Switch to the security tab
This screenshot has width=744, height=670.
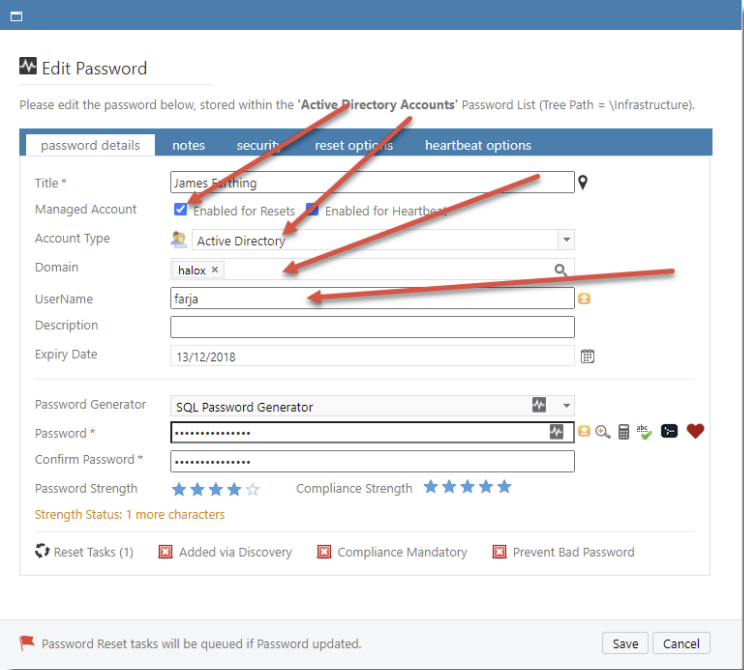(x=259, y=145)
